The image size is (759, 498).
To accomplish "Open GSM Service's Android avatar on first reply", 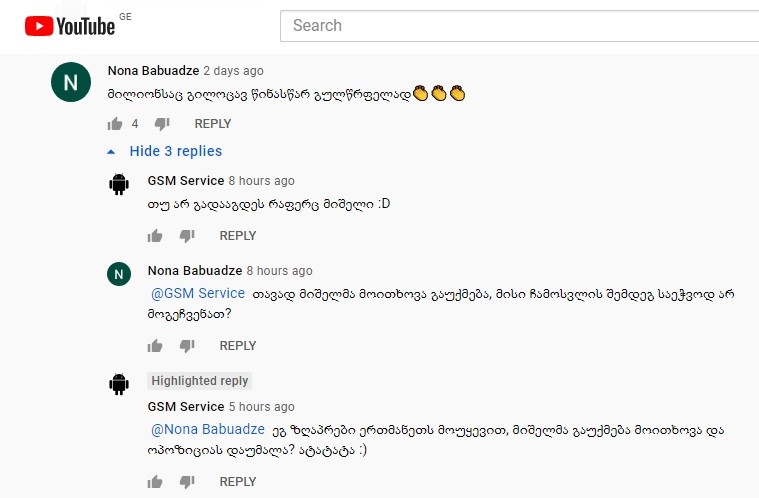I will [x=119, y=184].
